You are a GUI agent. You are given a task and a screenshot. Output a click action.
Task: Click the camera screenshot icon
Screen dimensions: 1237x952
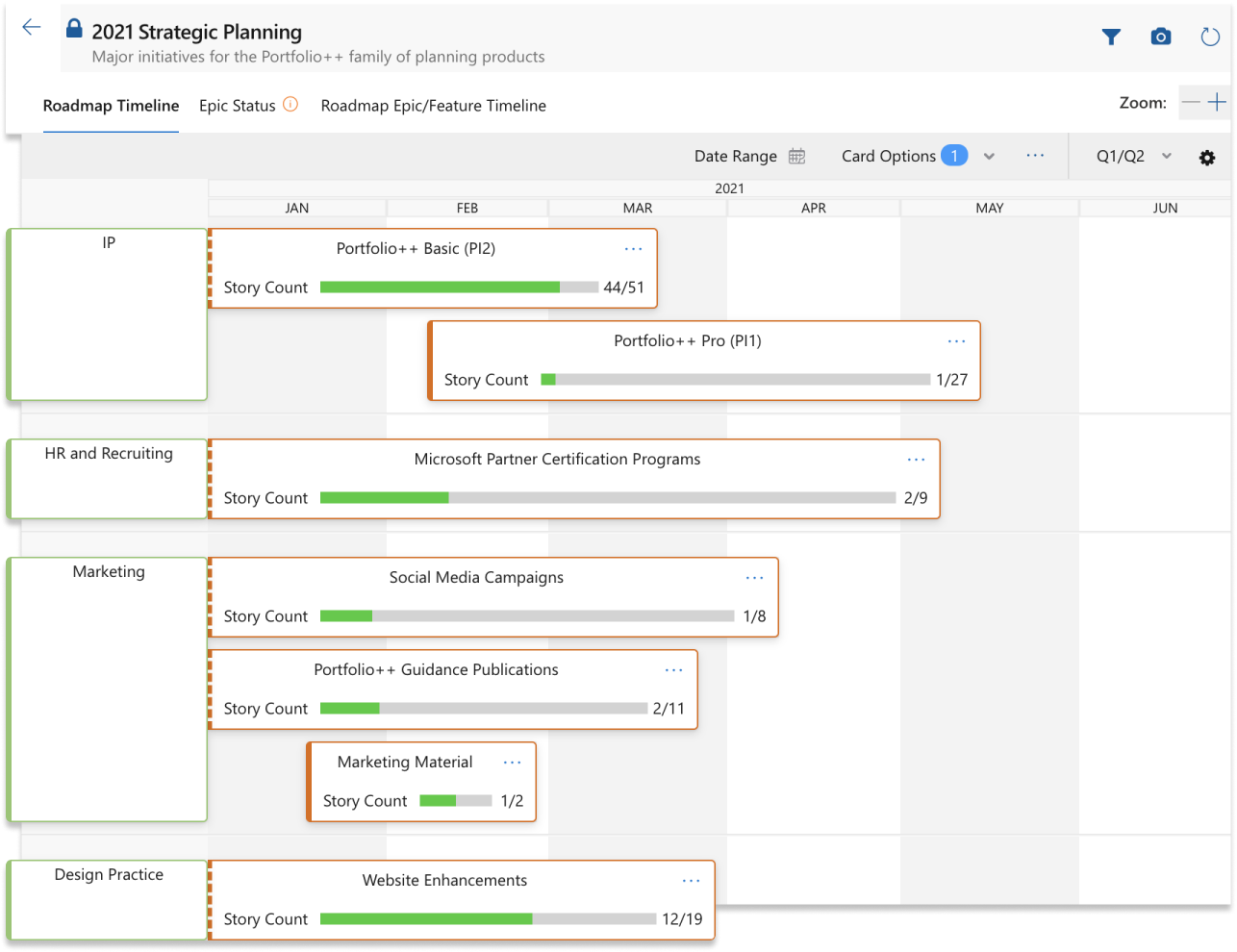point(1161,36)
